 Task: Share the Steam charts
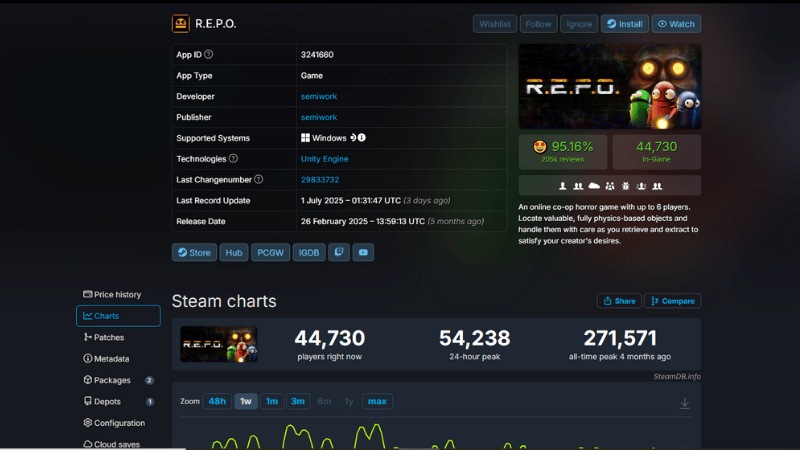click(x=619, y=301)
